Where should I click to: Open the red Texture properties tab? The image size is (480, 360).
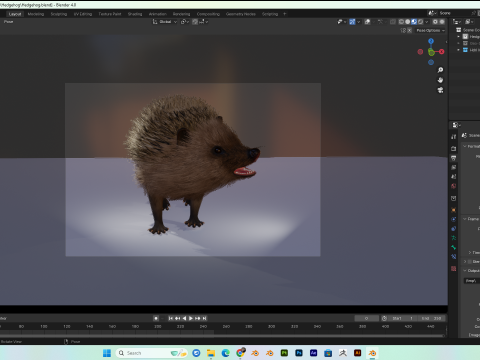(454, 269)
